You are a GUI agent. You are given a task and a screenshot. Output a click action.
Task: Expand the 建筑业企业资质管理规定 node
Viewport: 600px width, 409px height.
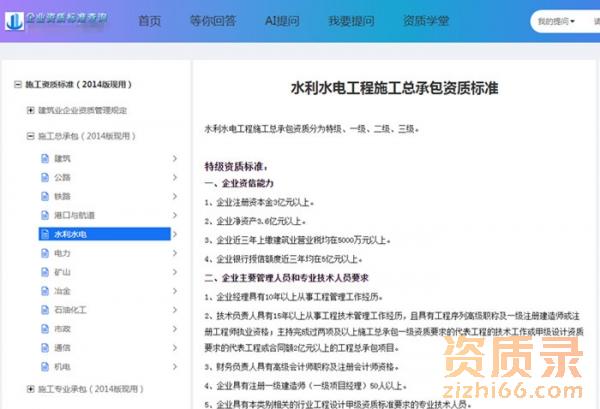coord(30,109)
